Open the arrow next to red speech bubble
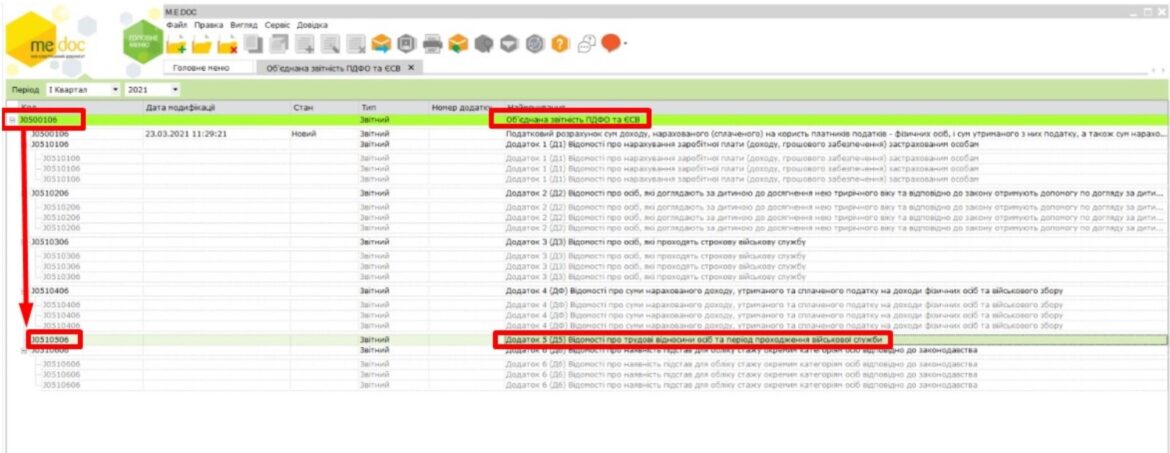This screenshot has height=453, width=1170. 625,45
